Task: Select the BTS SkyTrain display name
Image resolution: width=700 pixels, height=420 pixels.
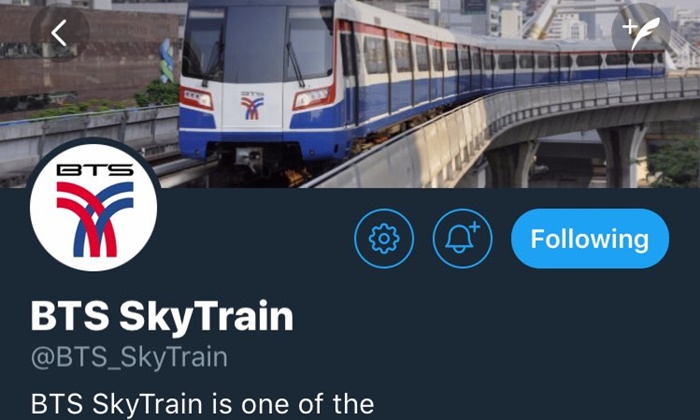Action: (x=162, y=316)
